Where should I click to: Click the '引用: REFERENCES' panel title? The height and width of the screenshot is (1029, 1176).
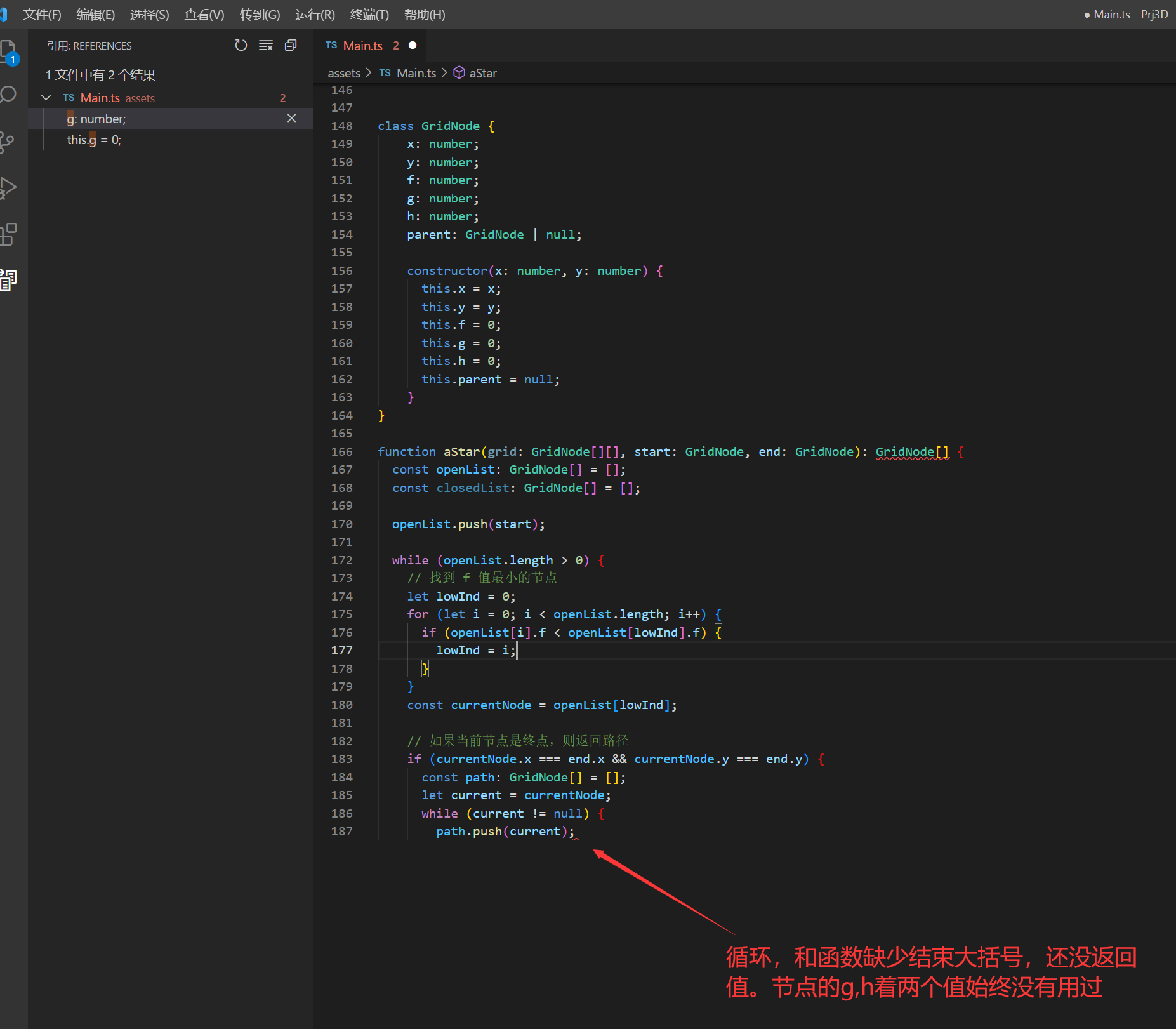point(89,46)
